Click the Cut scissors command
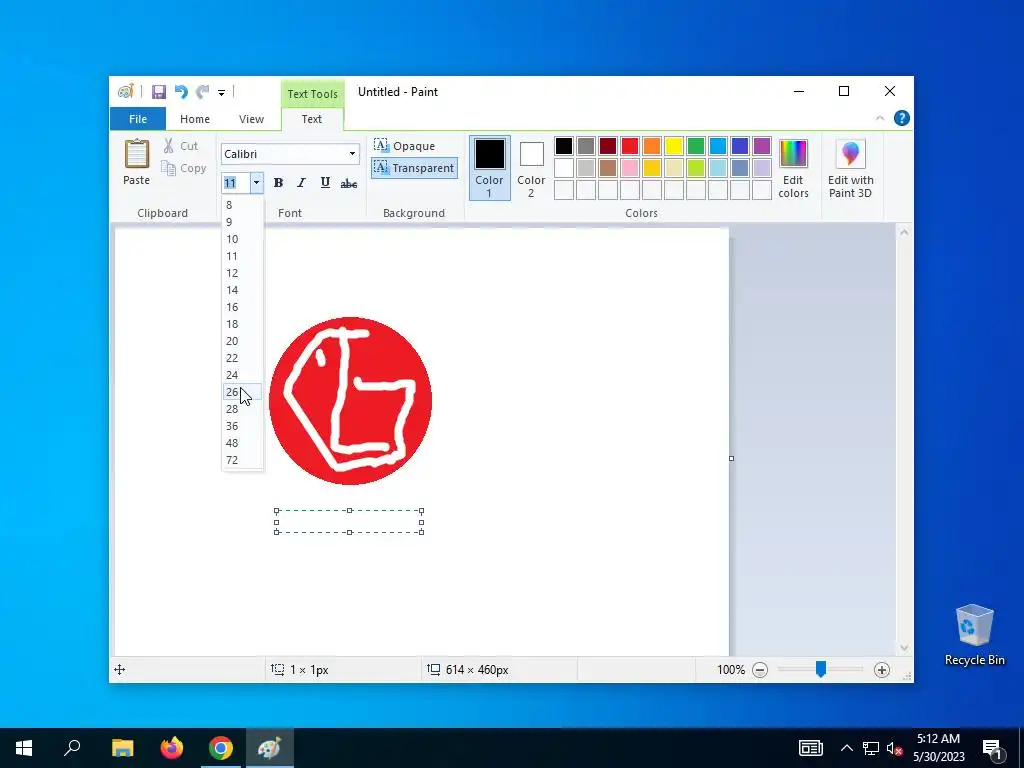Screen dimensions: 1024x768 click(181, 146)
